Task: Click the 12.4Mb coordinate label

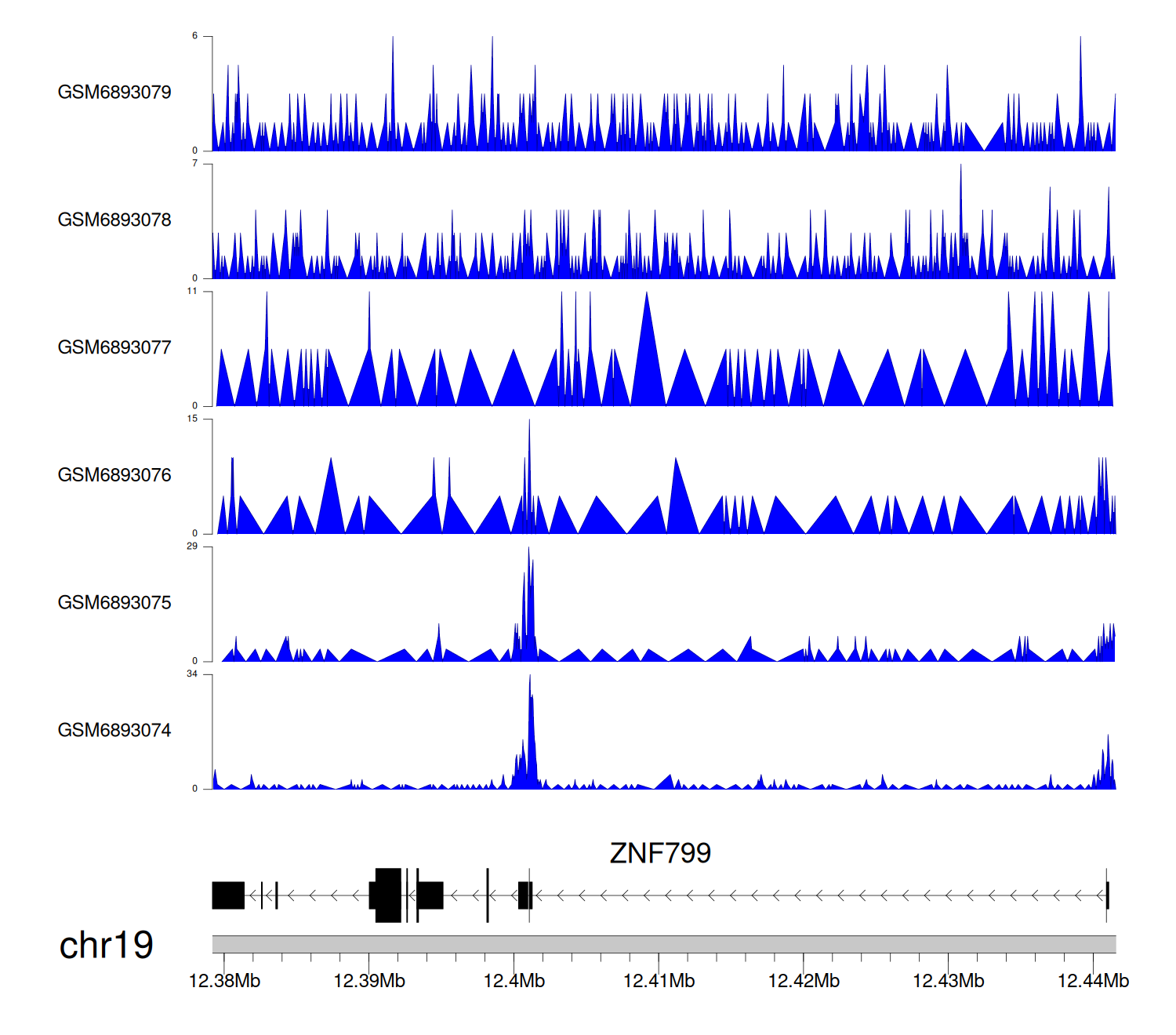Action: click(x=514, y=981)
